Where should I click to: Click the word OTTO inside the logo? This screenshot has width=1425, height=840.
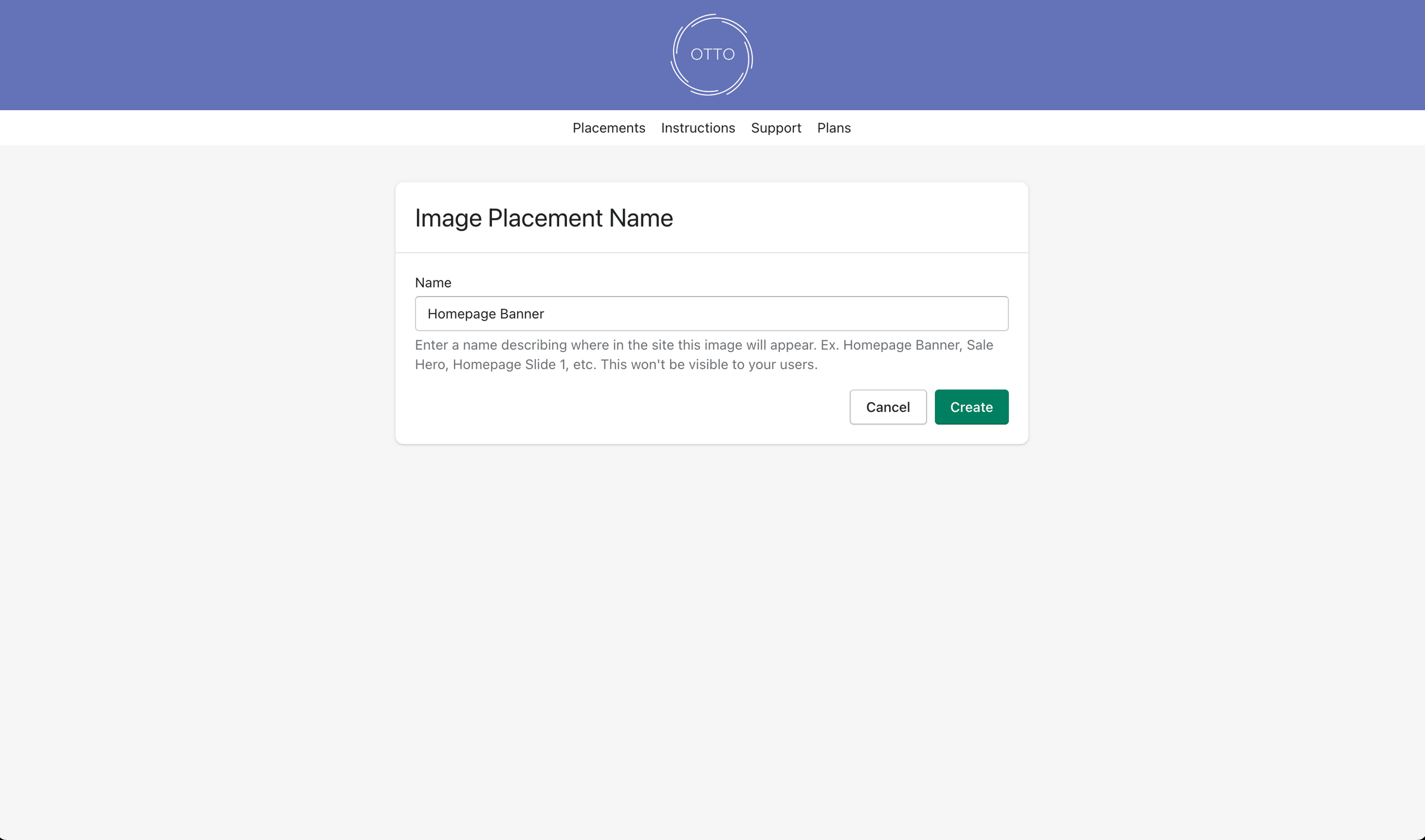(712, 54)
